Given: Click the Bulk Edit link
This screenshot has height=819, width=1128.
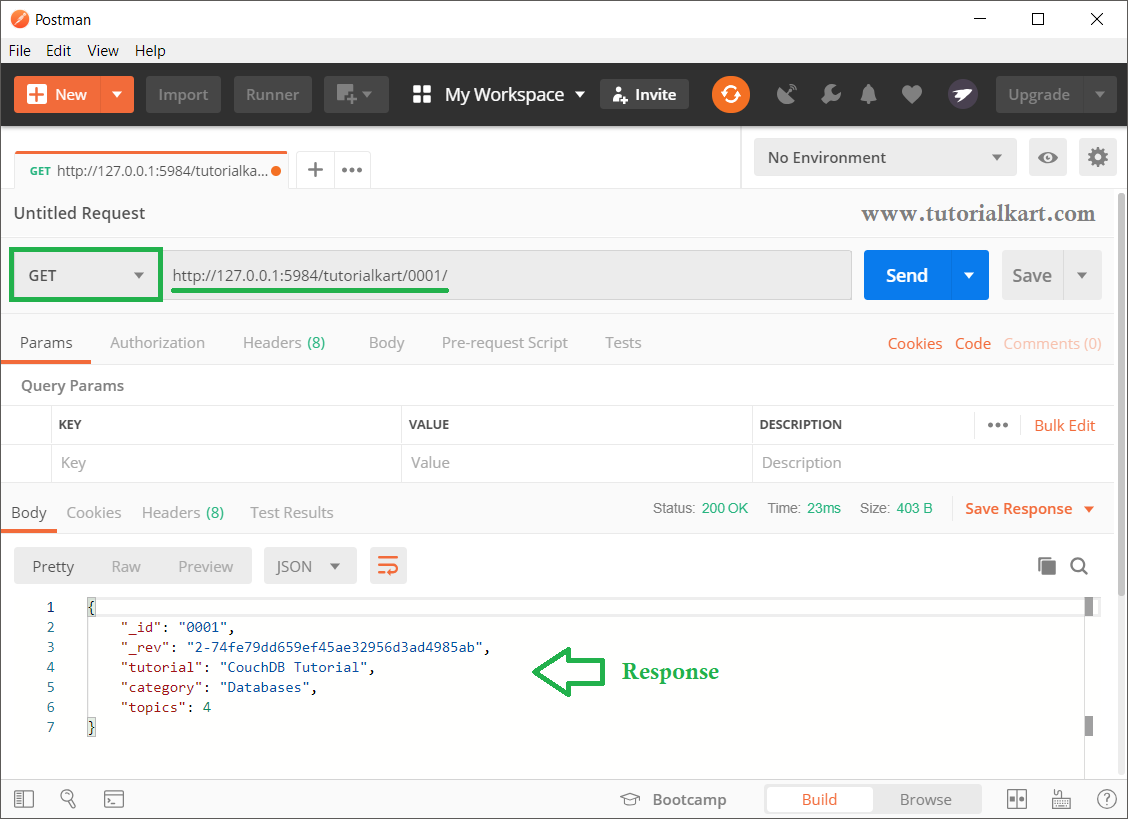Looking at the screenshot, I should pyautogui.click(x=1064, y=425).
